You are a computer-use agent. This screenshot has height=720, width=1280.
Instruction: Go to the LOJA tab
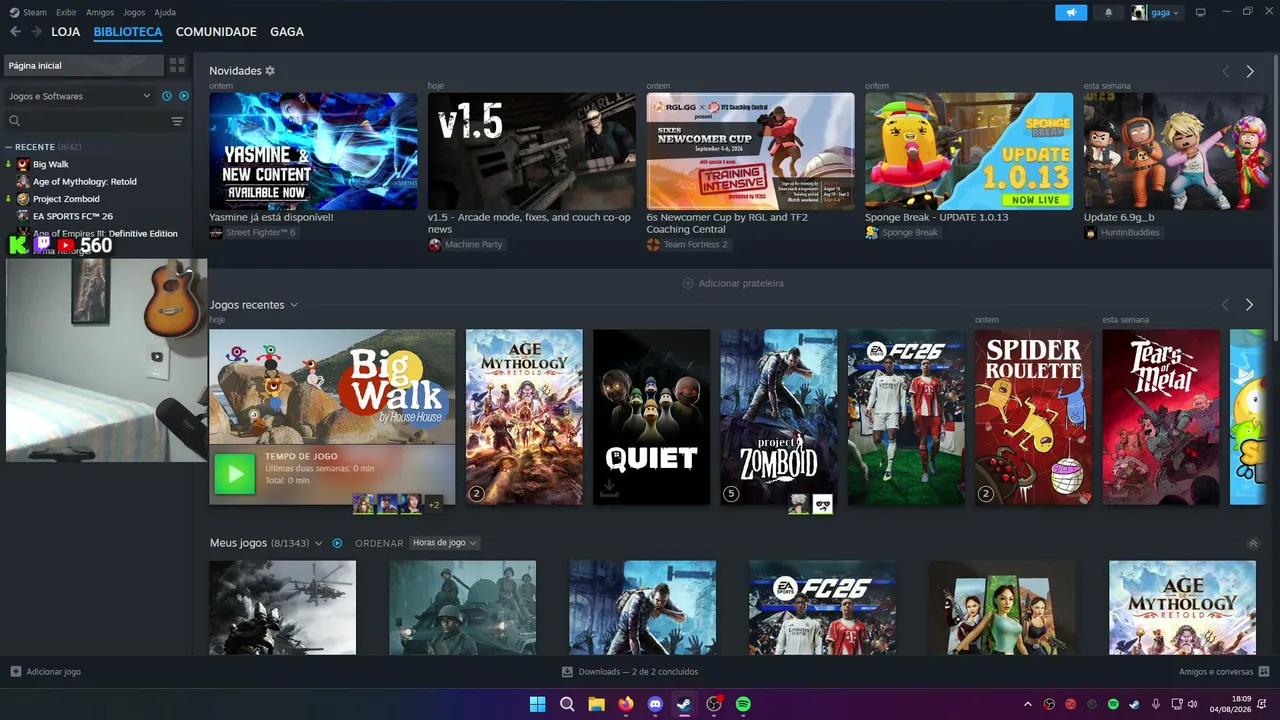tap(66, 32)
